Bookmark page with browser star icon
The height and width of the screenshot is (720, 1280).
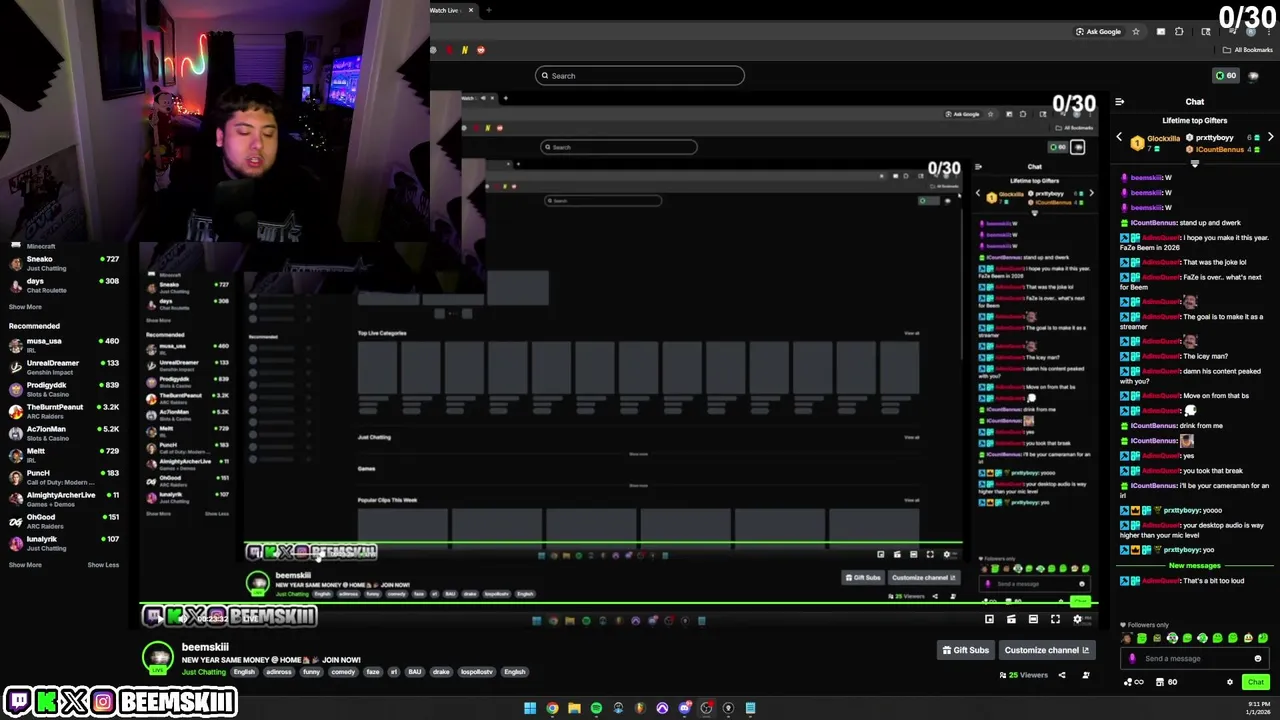[x=1135, y=31]
